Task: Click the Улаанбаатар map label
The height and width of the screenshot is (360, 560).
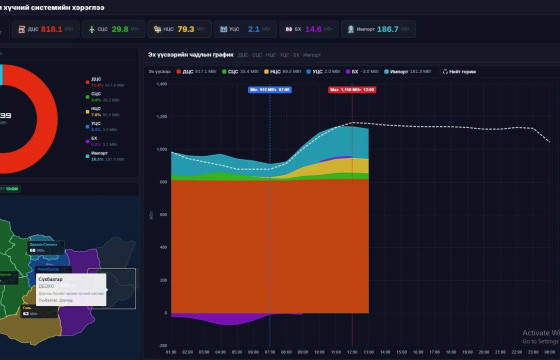Action: (54, 269)
